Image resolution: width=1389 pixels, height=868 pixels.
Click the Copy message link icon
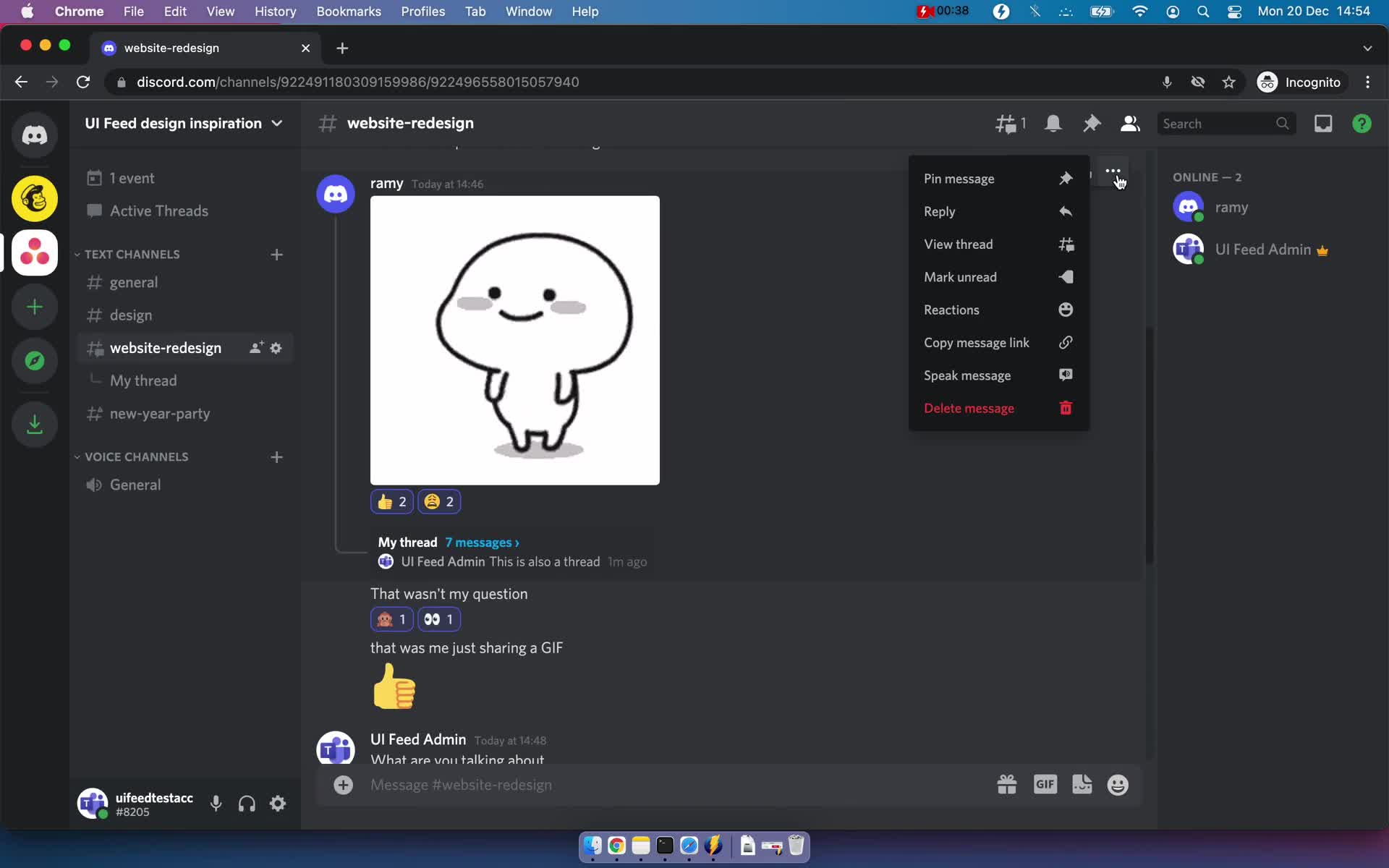1065,342
